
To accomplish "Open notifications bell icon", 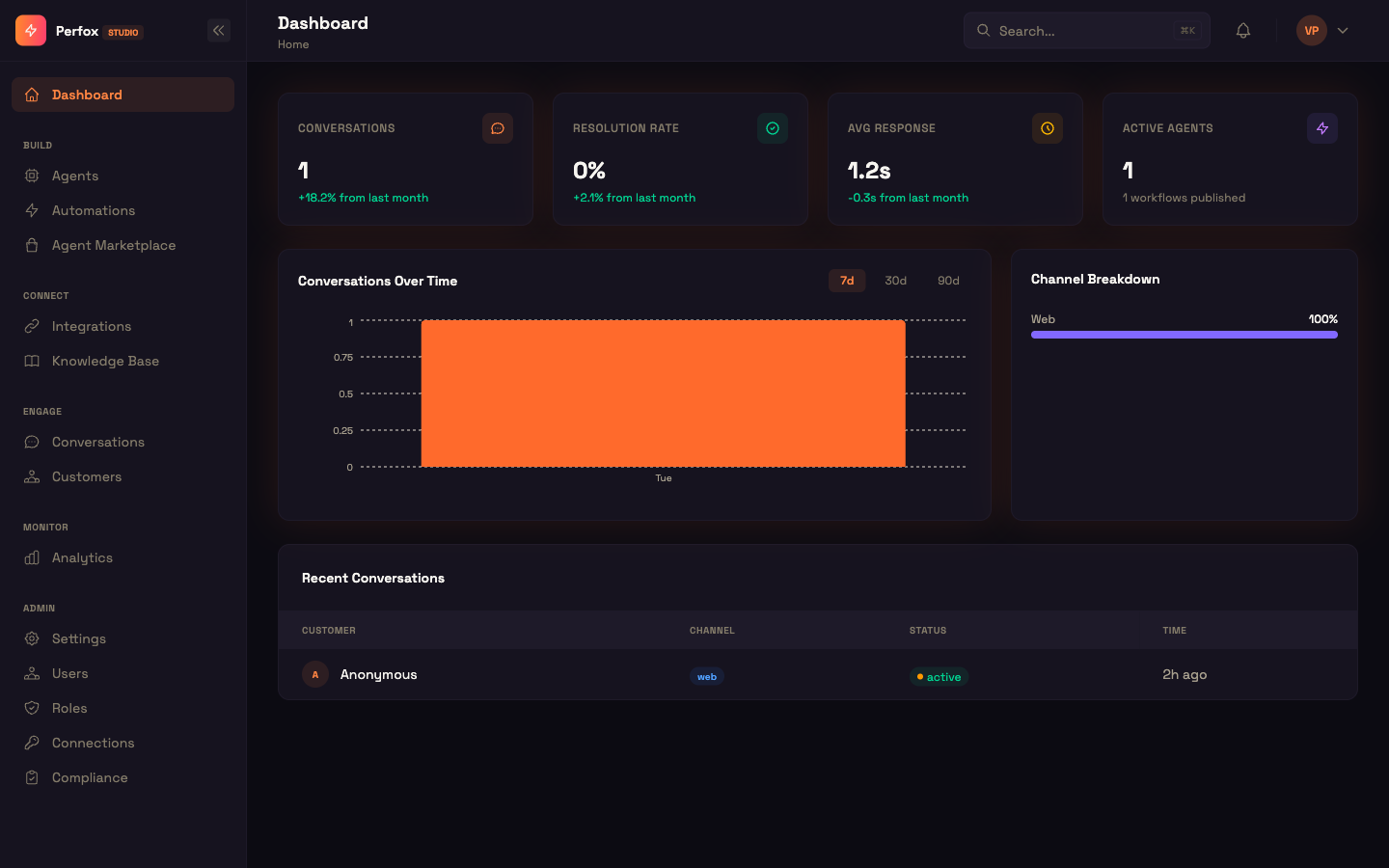I will click(1243, 31).
